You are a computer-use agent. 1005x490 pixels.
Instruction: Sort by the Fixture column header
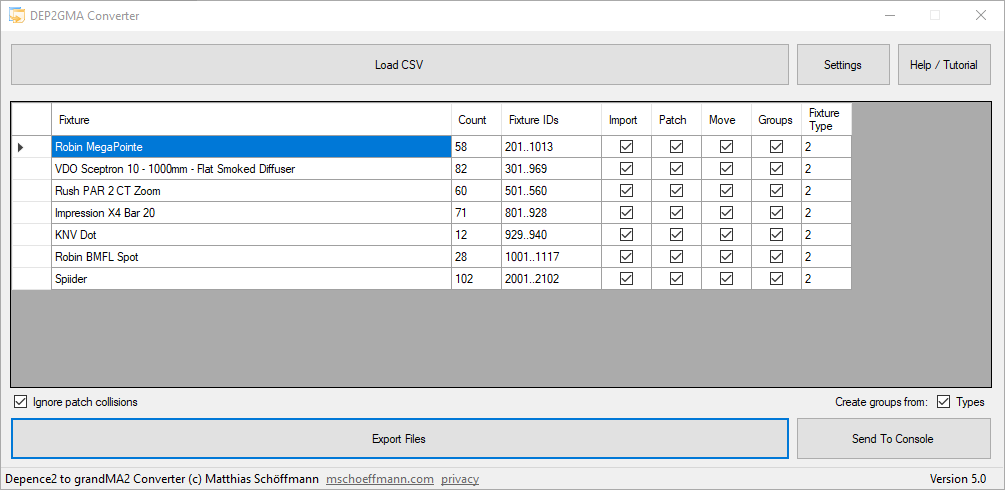point(250,120)
